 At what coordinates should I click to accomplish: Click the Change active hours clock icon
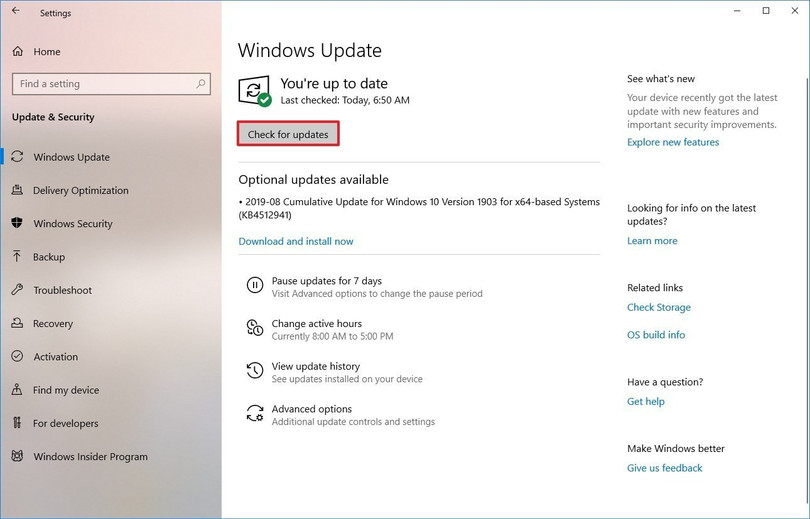tap(255, 329)
